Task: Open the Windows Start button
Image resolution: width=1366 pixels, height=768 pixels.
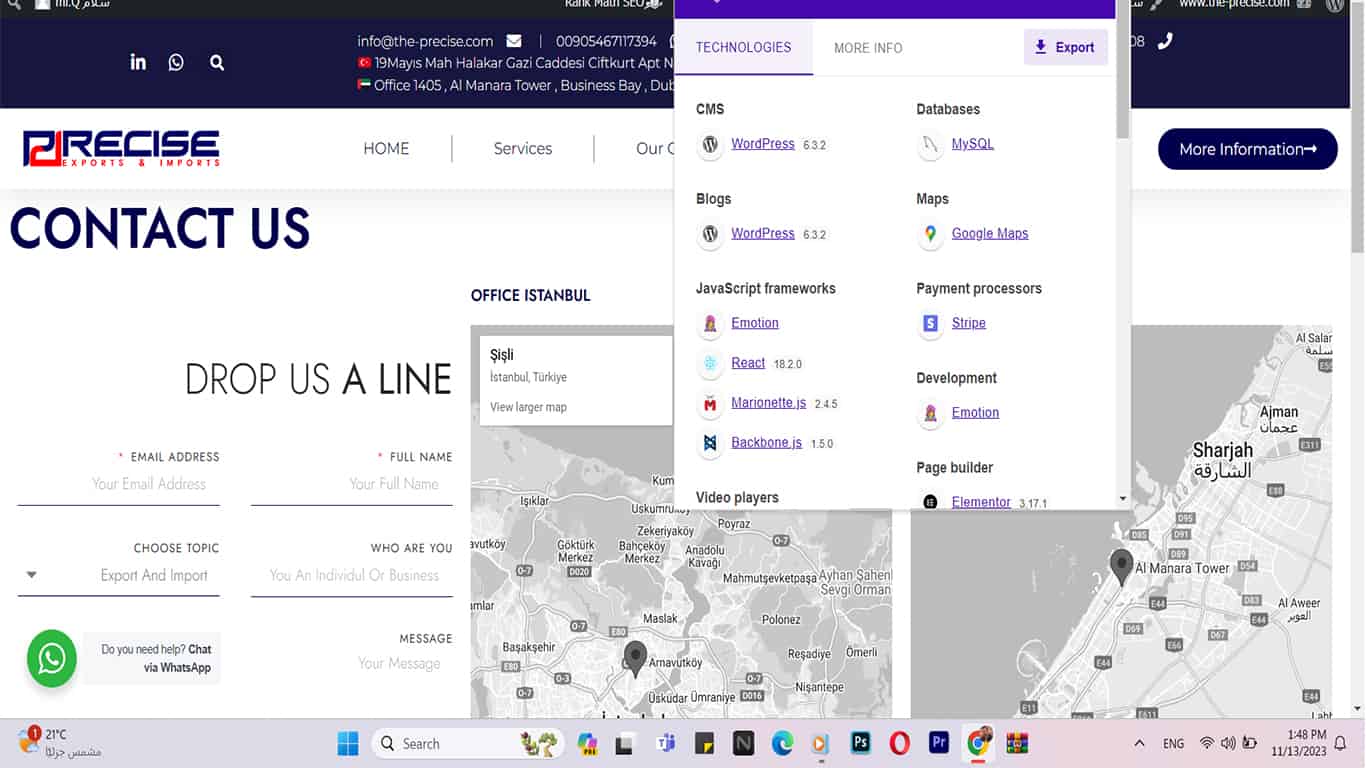Action: tap(348, 743)
